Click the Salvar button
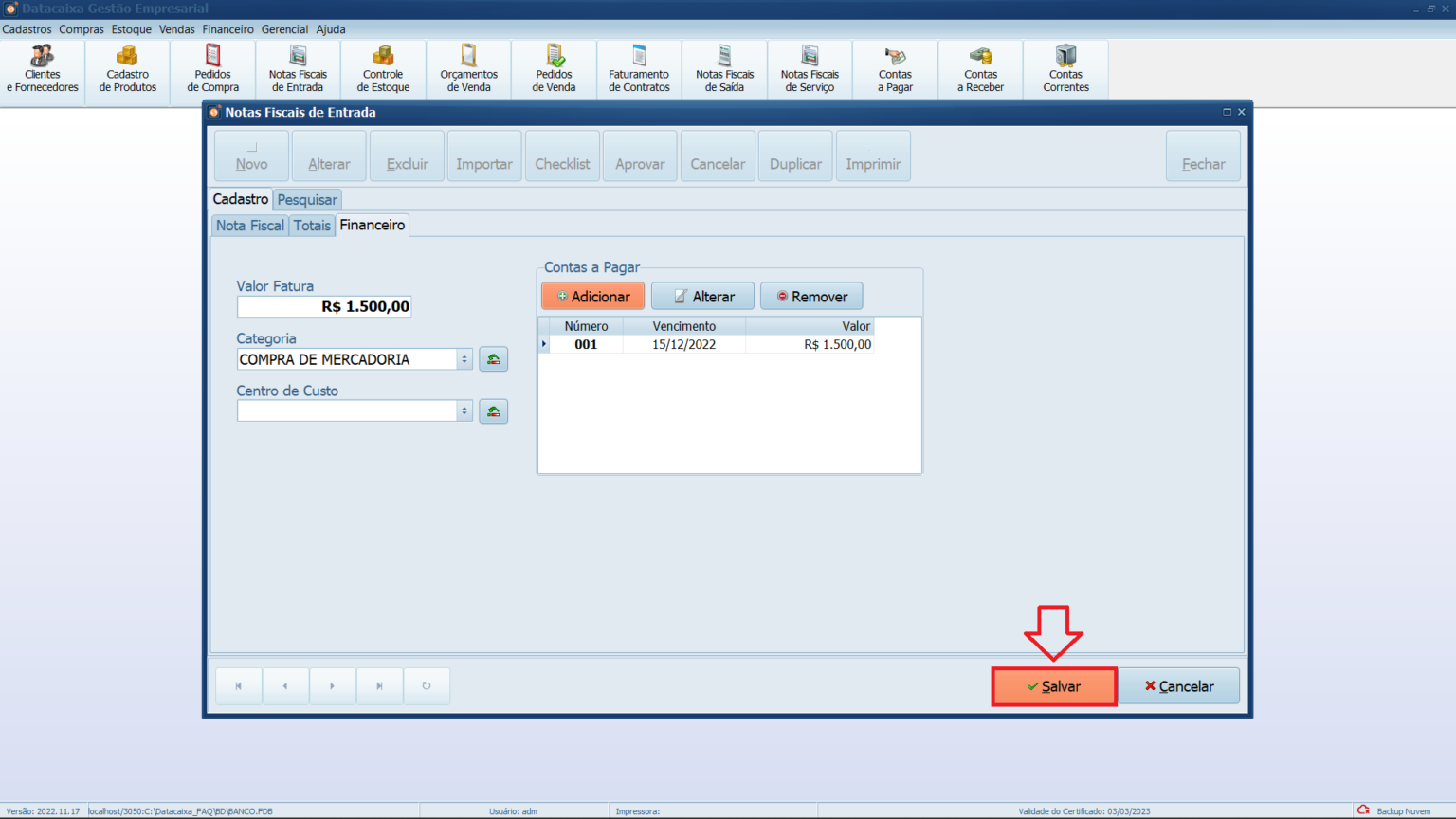 tap(1054, 686)
